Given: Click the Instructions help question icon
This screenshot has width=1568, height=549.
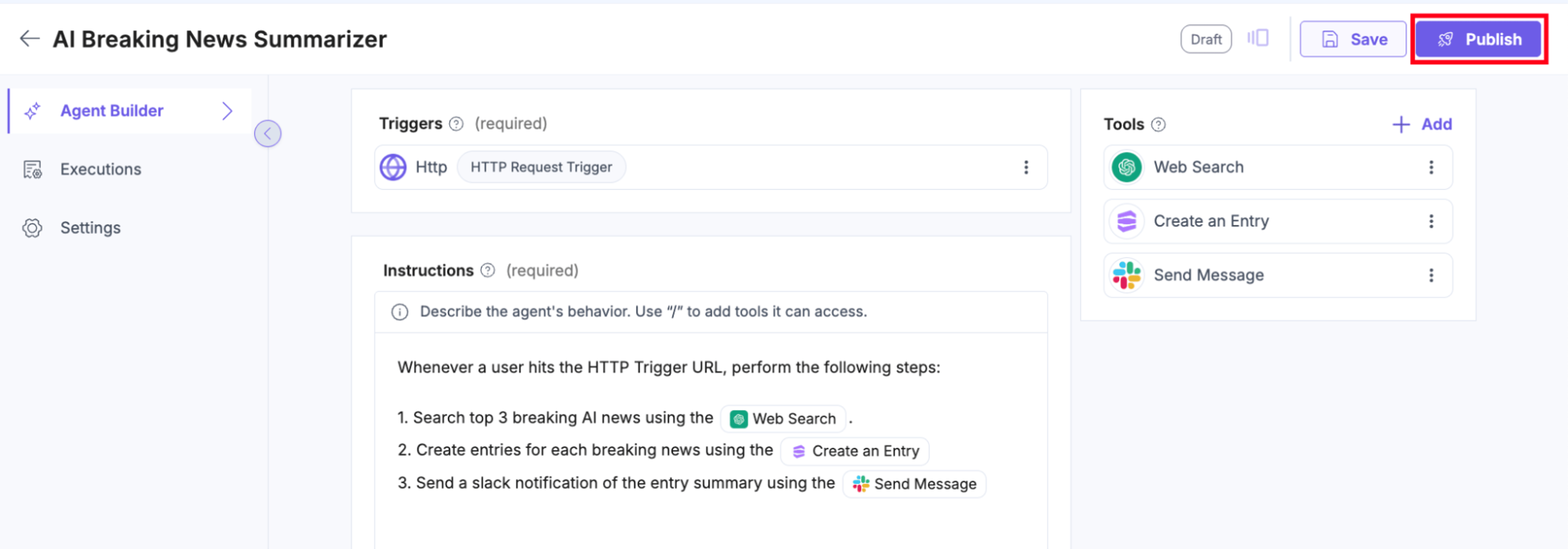Looking at the screenshot, I should 488,270.
